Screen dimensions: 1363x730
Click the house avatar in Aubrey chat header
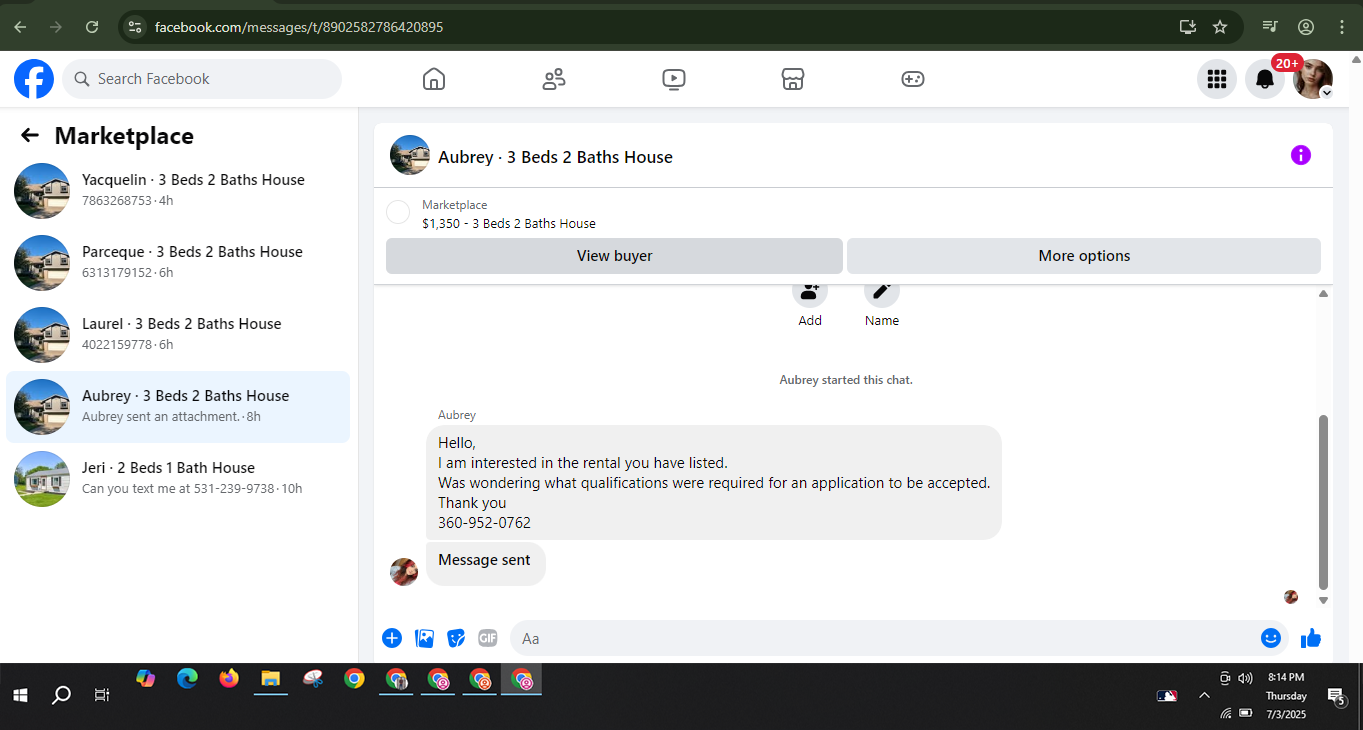(410, 155)
